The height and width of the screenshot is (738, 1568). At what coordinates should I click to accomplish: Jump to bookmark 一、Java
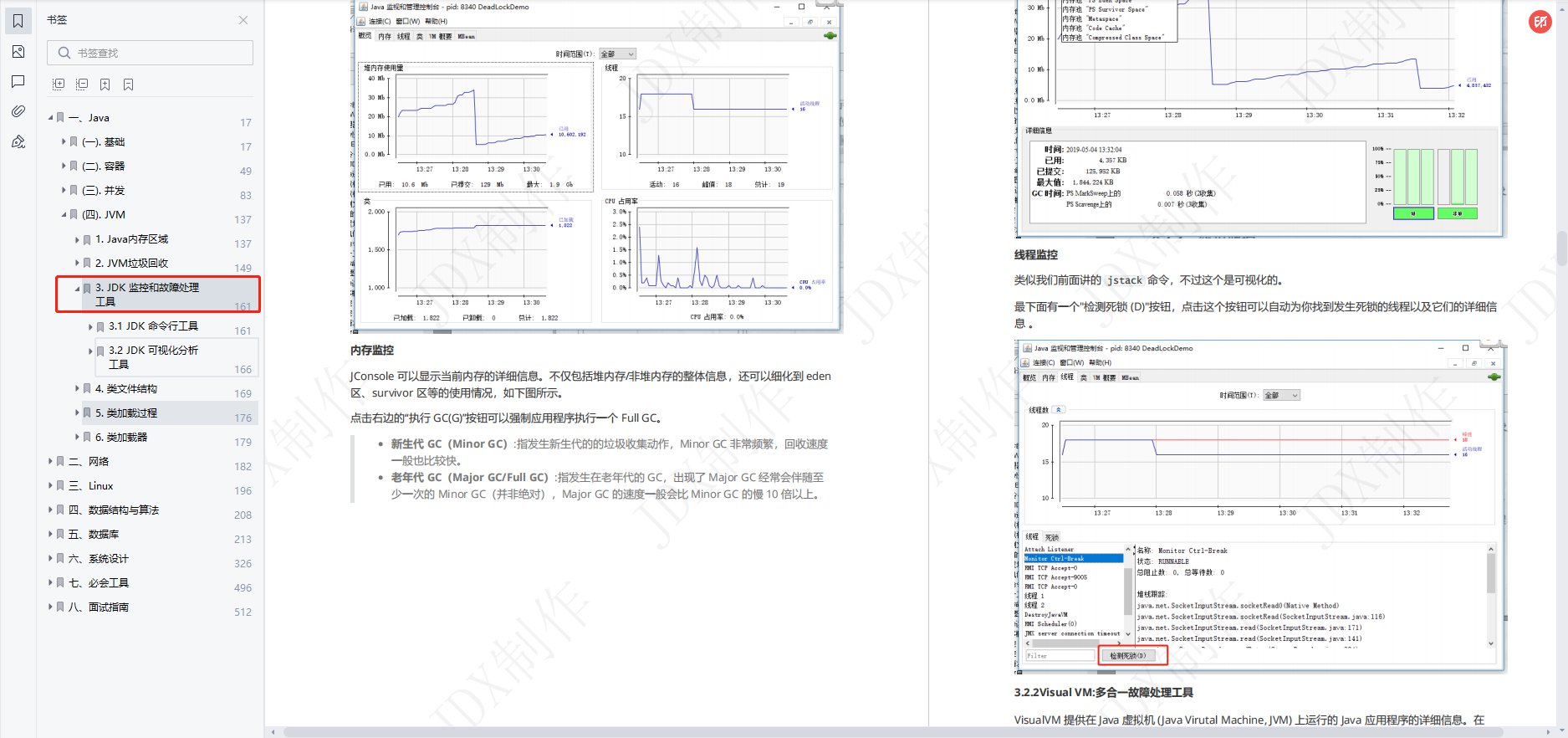89,118
